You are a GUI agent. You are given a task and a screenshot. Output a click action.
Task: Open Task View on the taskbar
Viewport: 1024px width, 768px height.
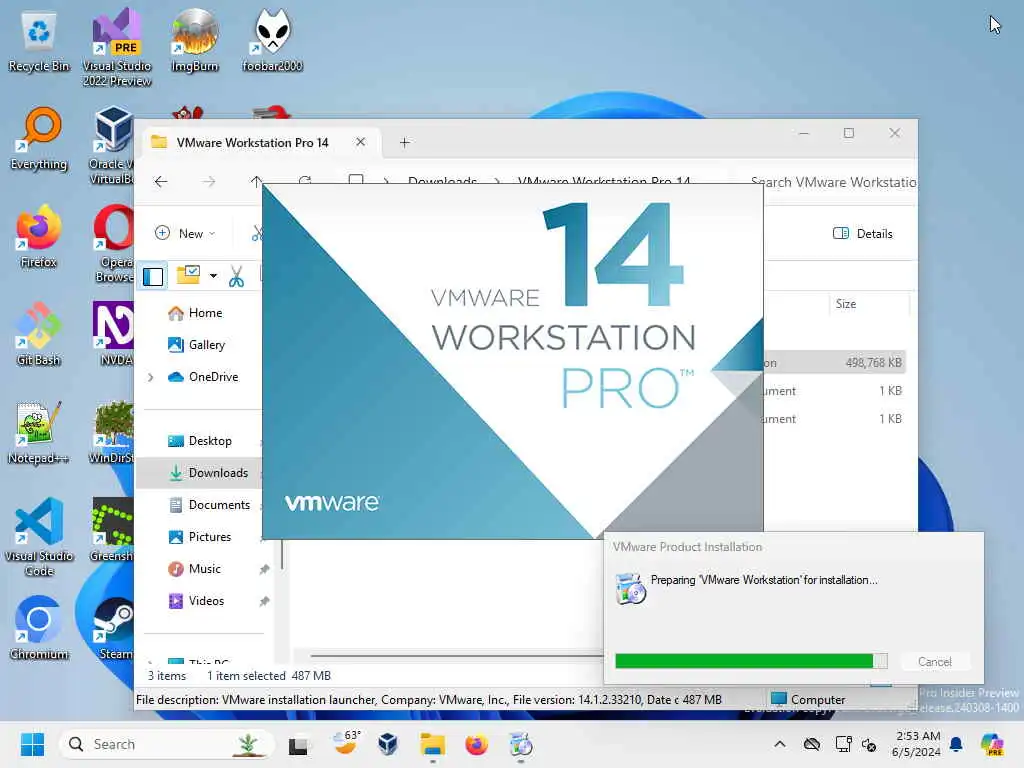[x=298, y=744]
